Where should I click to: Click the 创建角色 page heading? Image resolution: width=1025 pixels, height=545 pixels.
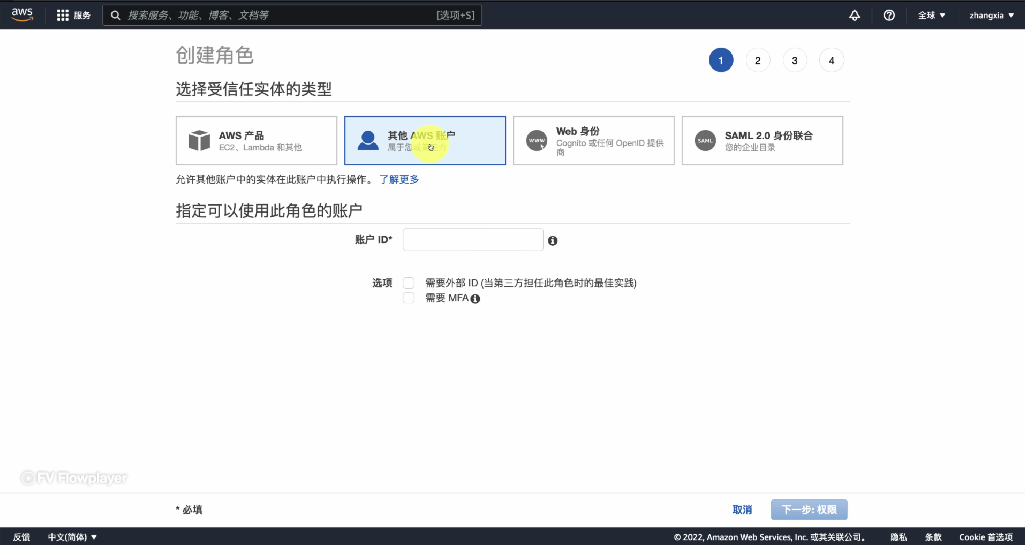pos(214,56)
